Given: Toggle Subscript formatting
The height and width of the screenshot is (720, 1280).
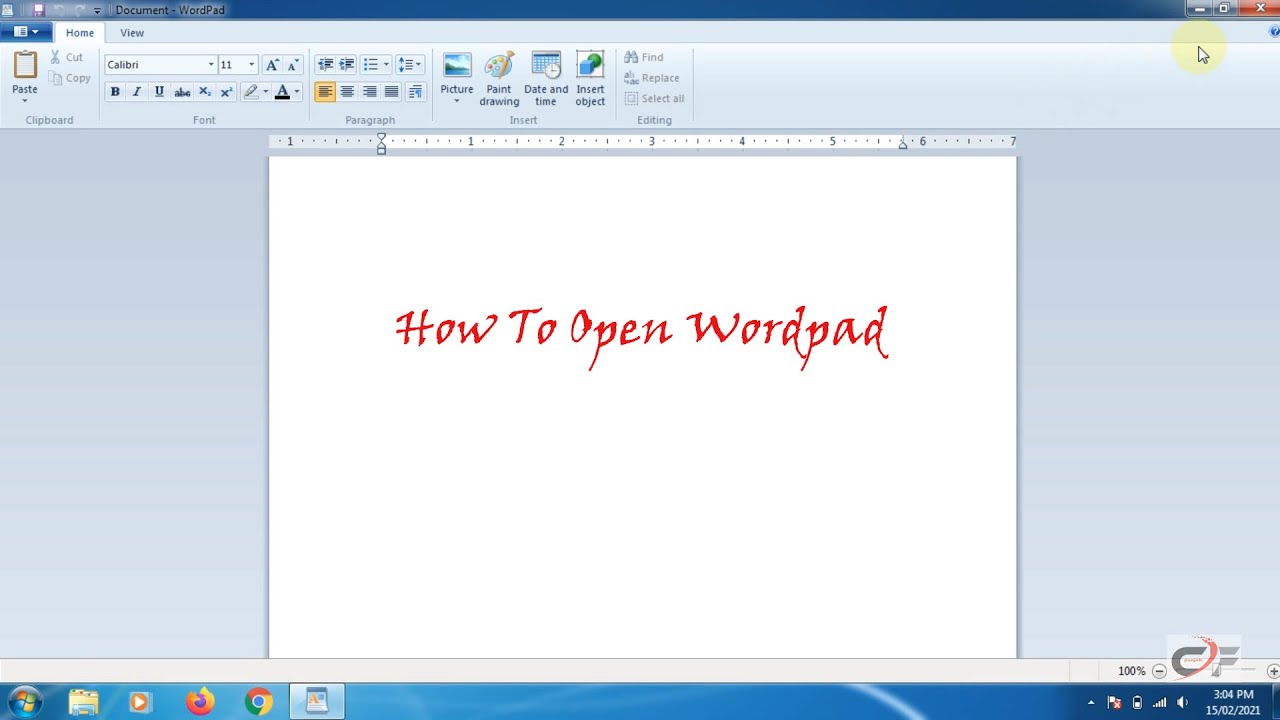Looking at the screenshot, I should [x=204, y=92].
